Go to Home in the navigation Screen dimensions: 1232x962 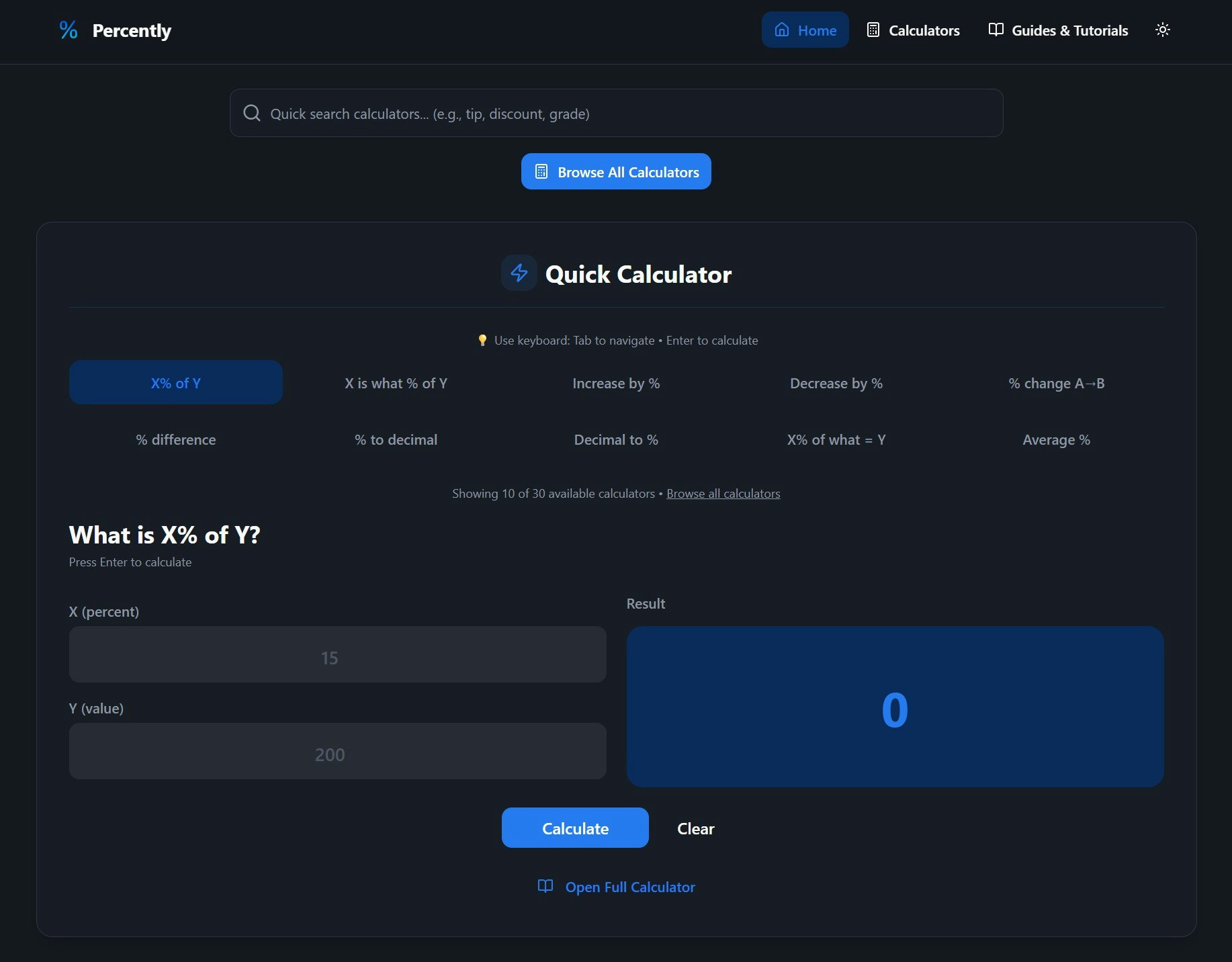[805, 30]
